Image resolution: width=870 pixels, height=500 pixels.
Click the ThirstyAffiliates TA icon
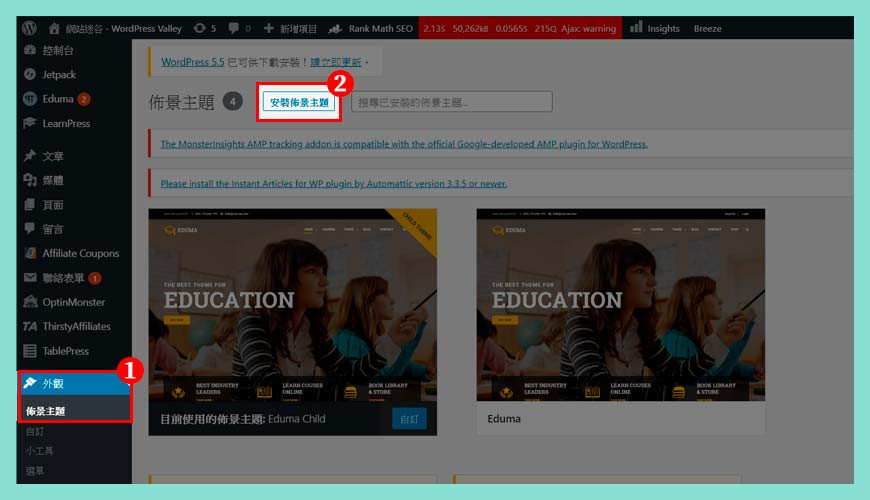tap(30, 326)
